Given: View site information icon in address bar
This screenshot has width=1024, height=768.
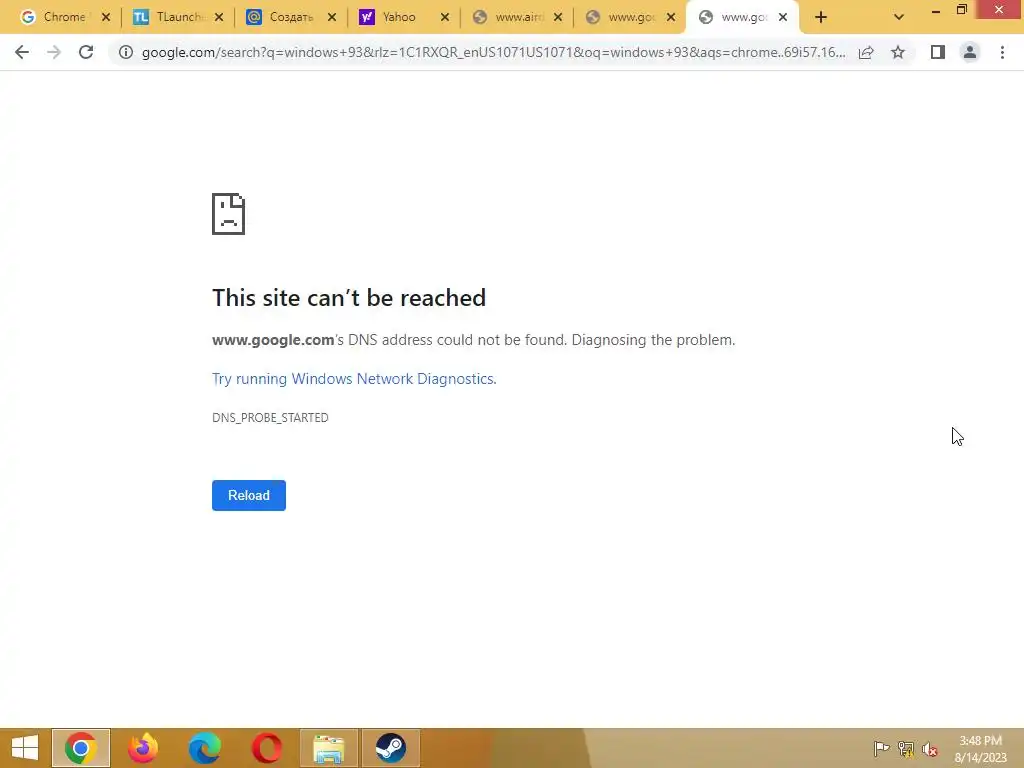Looking at the screenshot, I should 125,52.
